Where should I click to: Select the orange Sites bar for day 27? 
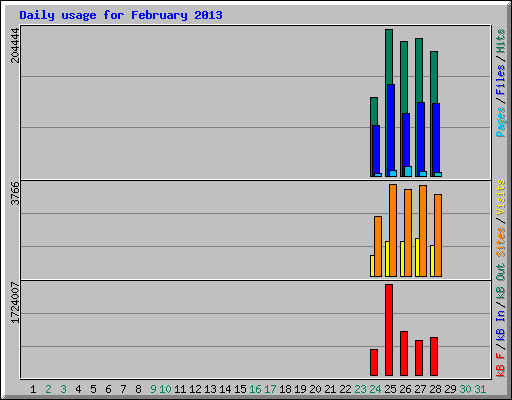tap(423, 231)
